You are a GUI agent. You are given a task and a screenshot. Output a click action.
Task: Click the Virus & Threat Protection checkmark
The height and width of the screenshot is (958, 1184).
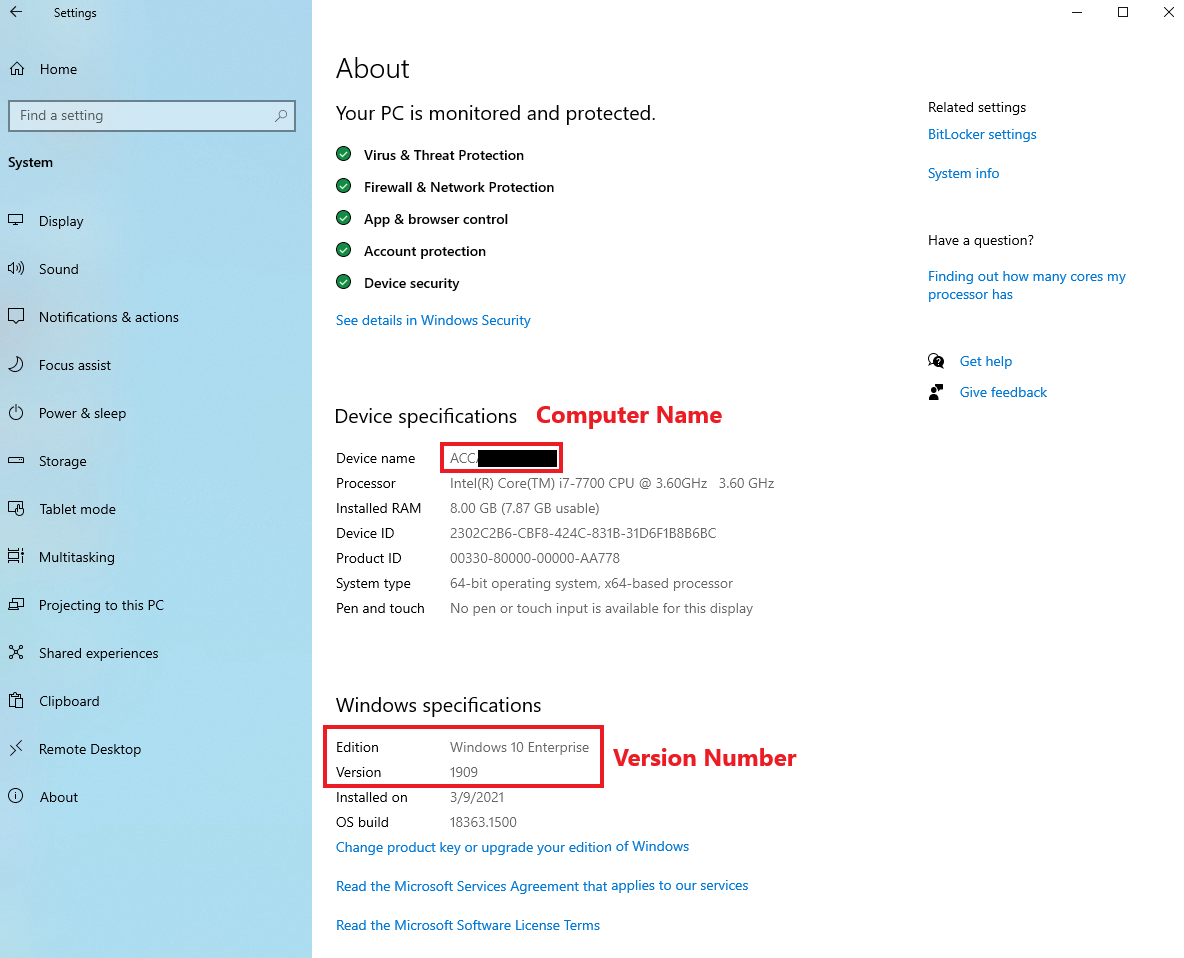tap(344, 154)
